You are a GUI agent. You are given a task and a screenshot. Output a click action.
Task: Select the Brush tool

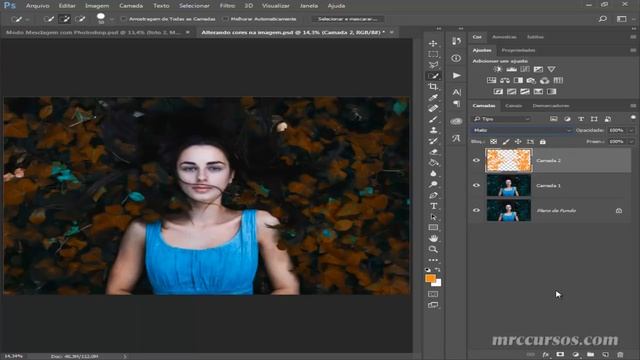(433, 119)
